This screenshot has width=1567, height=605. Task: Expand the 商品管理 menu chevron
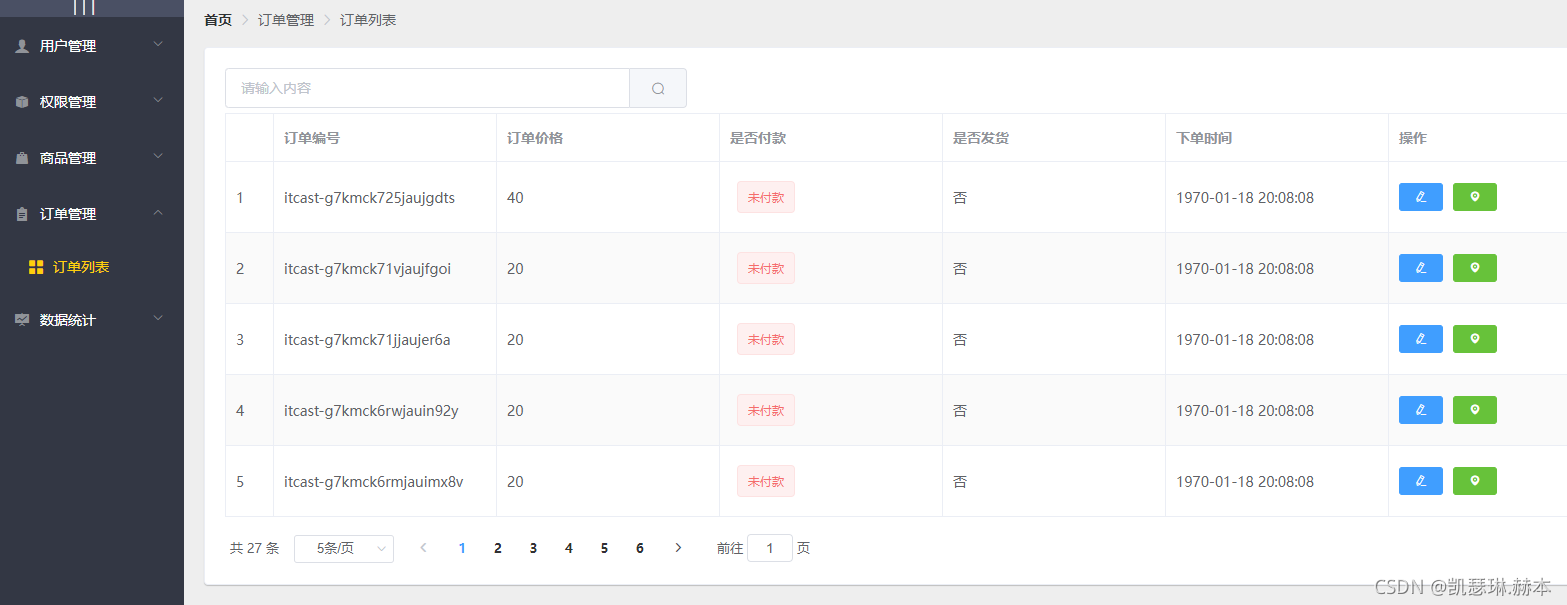158,157
